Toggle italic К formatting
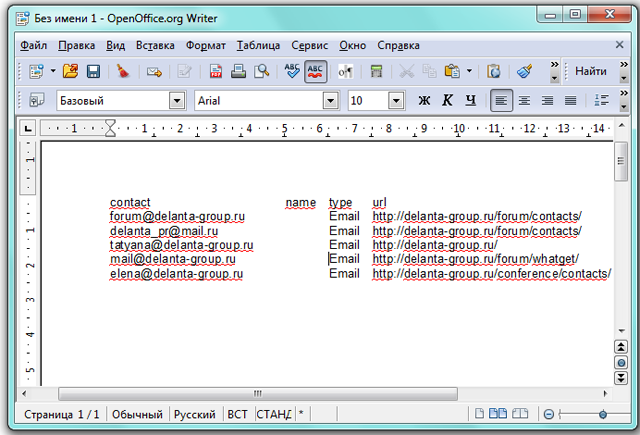Screen dimensions: 640x435 tap(447, 100)
